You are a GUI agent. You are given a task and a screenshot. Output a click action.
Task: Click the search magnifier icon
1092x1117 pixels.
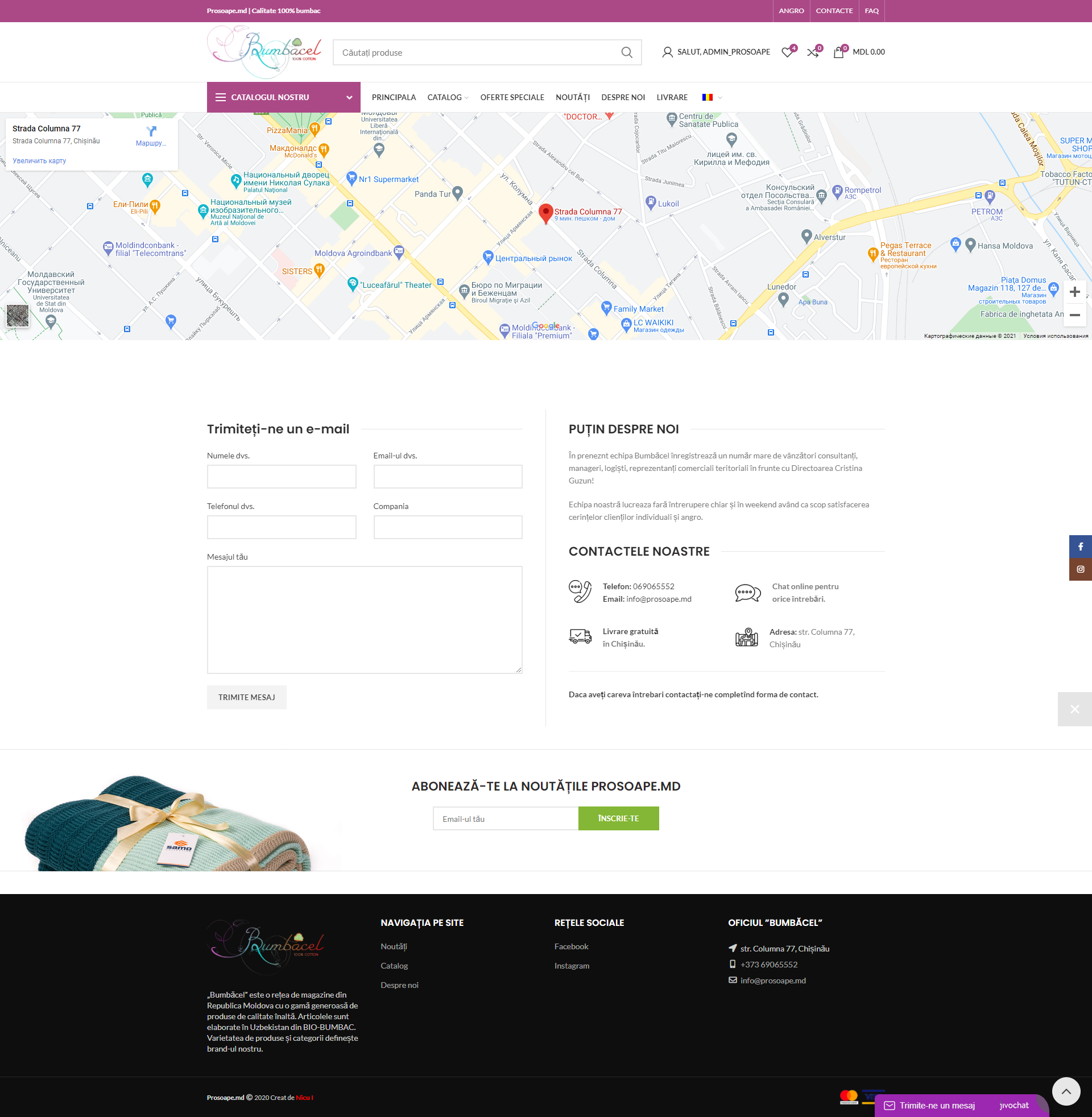point(626,53)
